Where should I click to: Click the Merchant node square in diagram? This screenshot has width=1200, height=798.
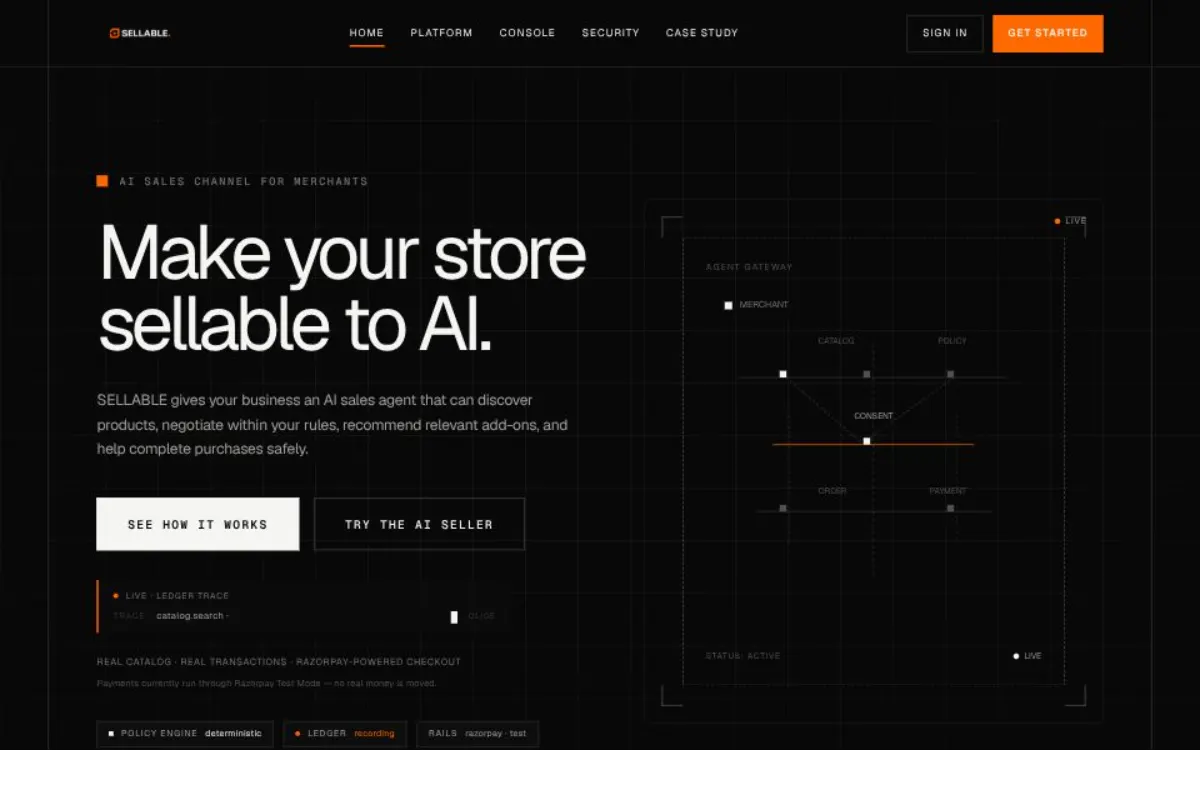click(728, 305)
